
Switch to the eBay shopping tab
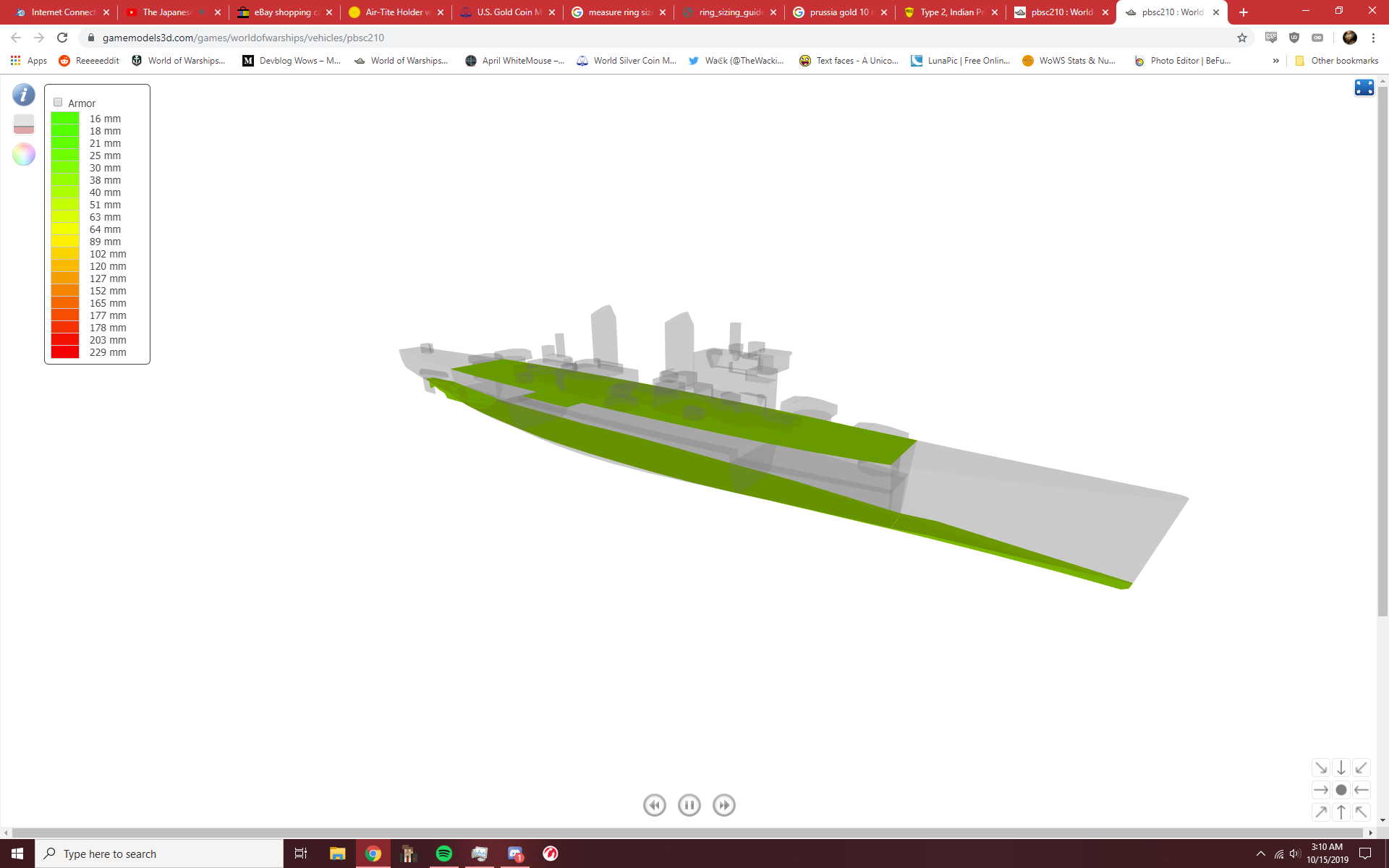tap(284, 12)
